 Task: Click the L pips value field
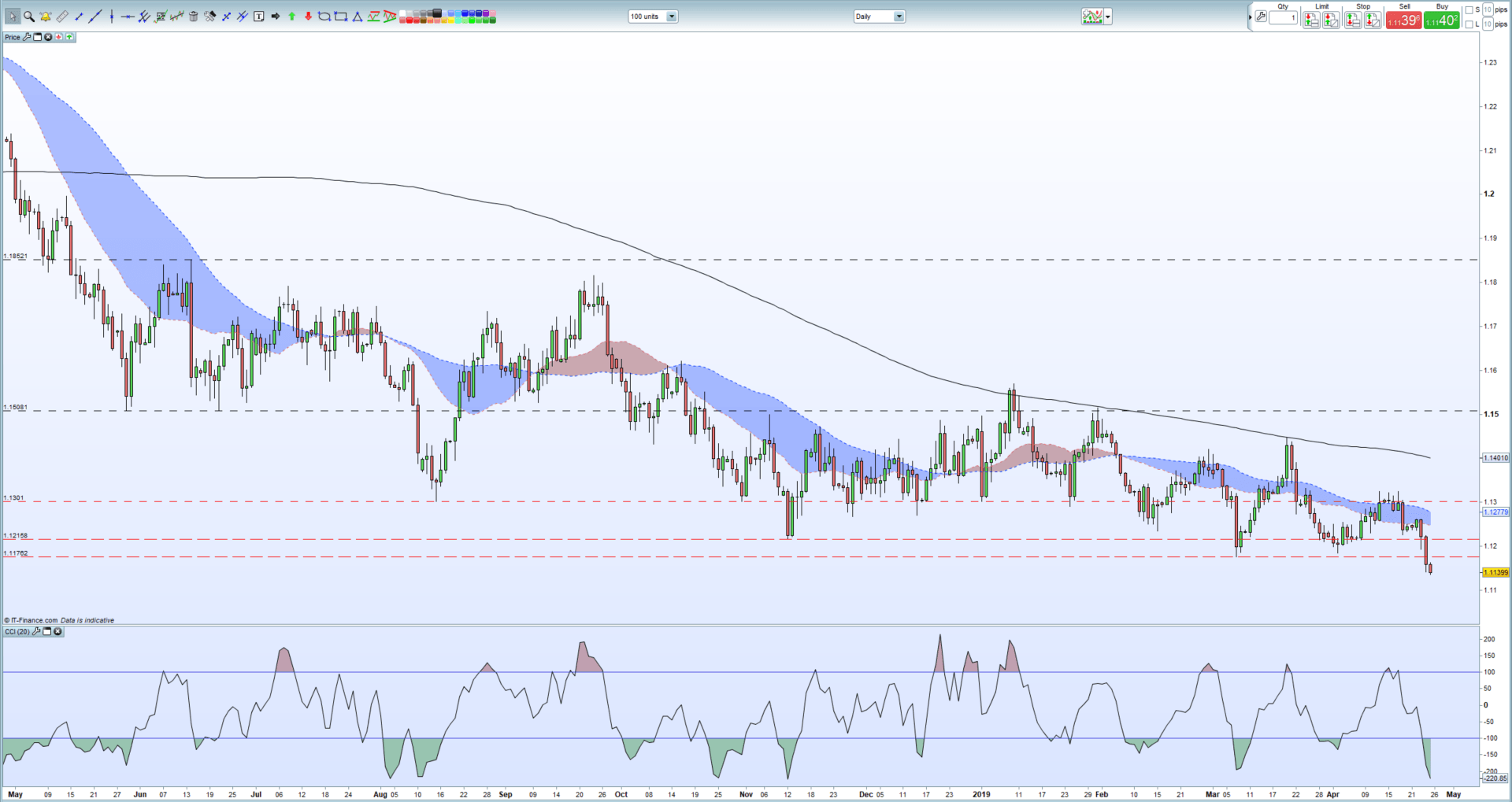(1488, 24)
